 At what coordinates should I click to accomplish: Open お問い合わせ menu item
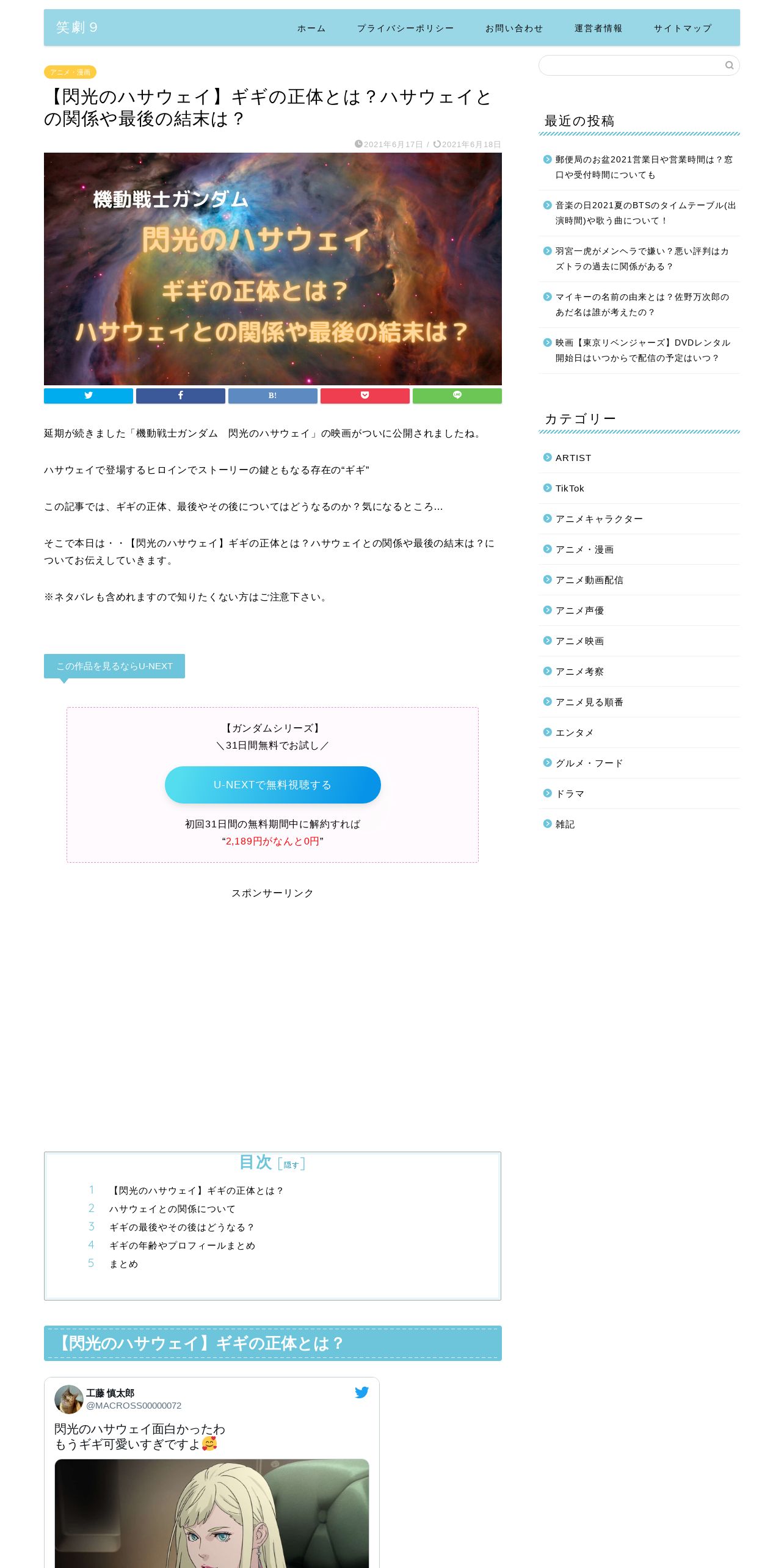click(514, 28)
